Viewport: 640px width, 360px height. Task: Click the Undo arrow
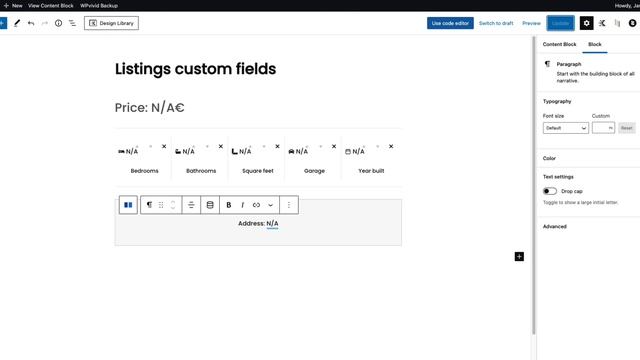click(31, 23)
